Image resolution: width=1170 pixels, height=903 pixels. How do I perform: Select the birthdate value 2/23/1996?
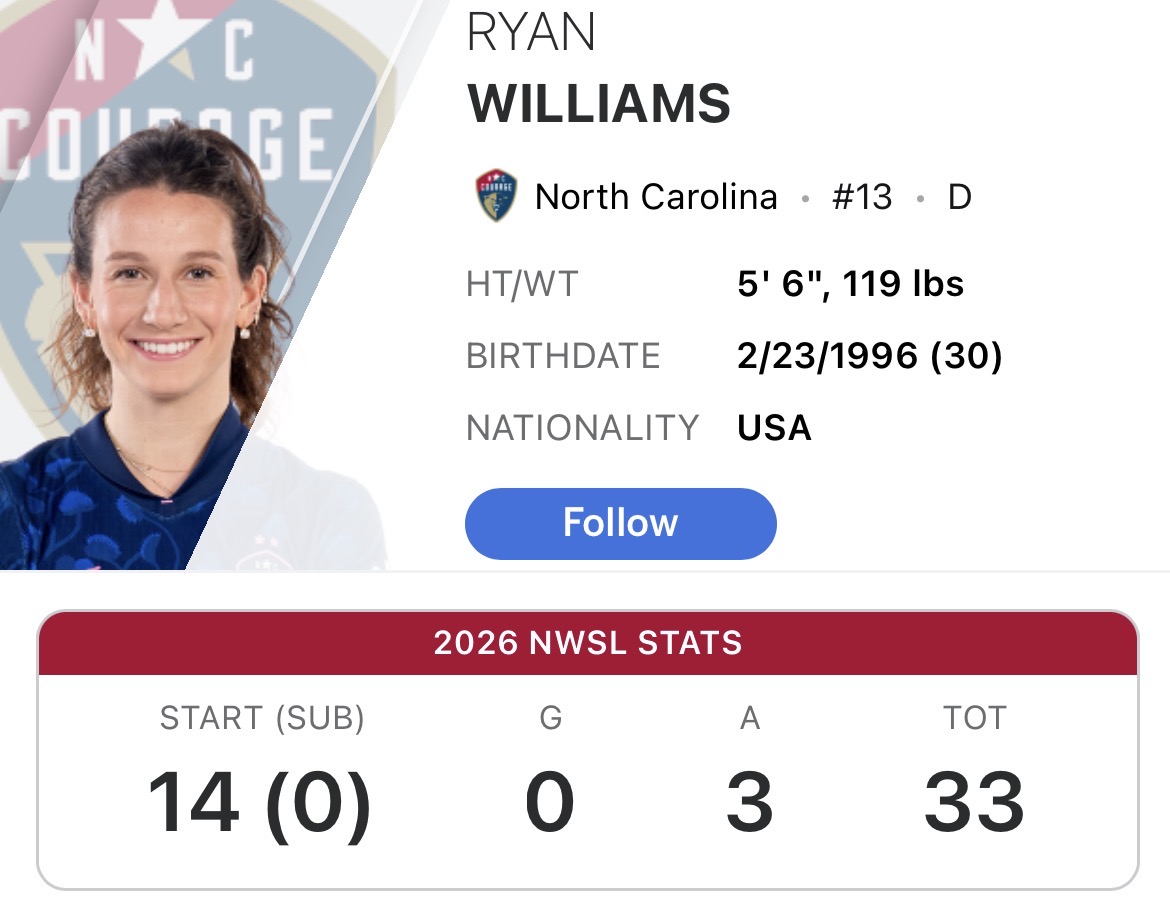(x=828, y=355)
